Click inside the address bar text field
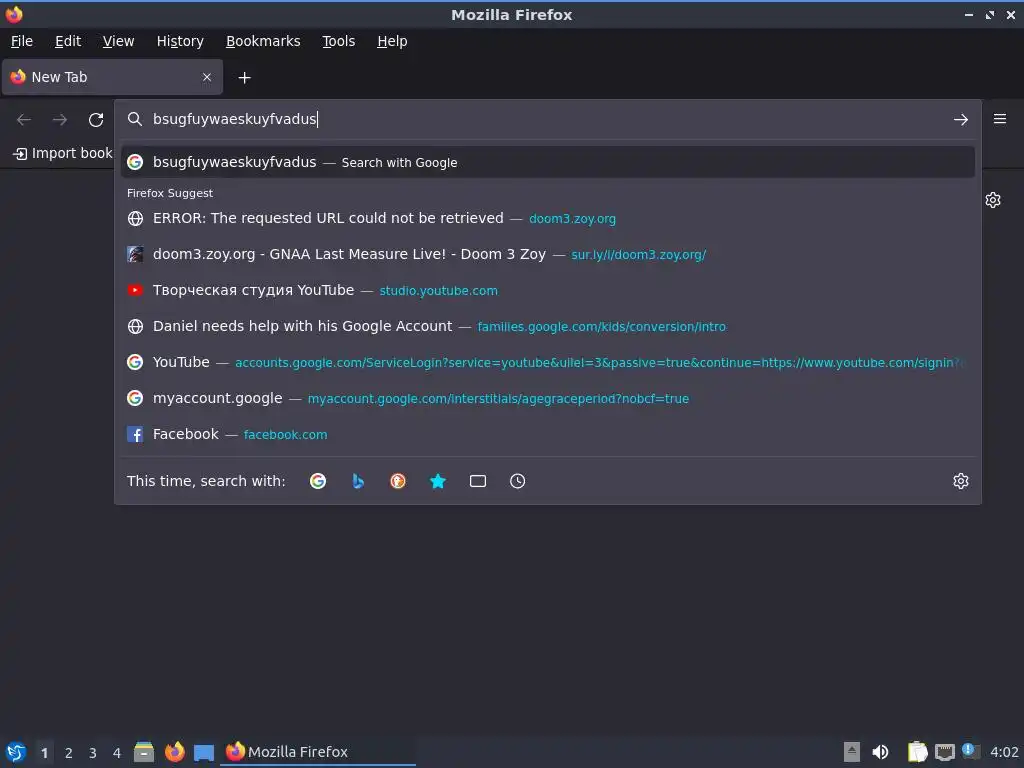This screenshot has width=1024, height=768. (x=547, y=119)
